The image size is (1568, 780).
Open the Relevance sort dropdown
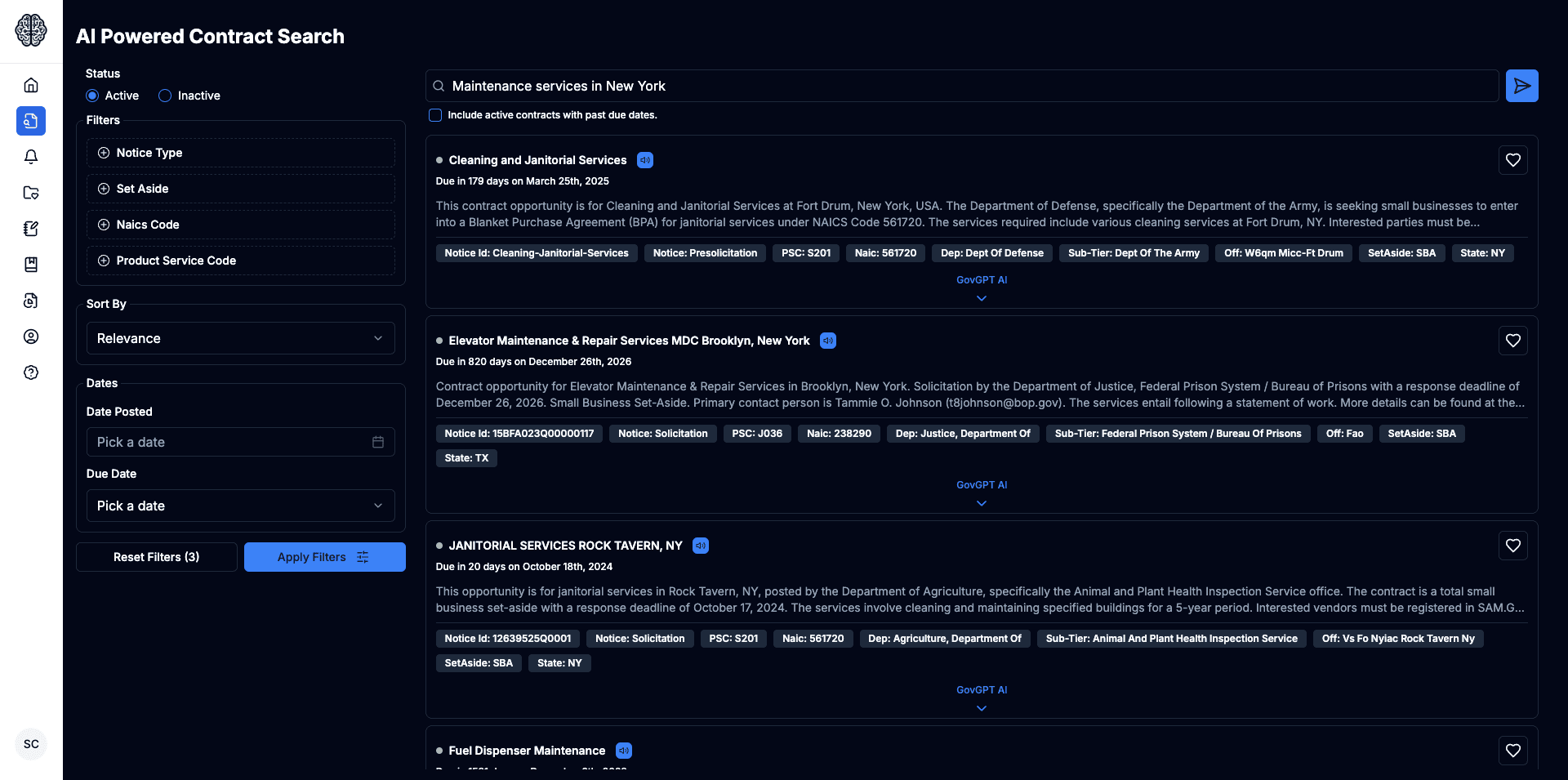tap(241, 338)
